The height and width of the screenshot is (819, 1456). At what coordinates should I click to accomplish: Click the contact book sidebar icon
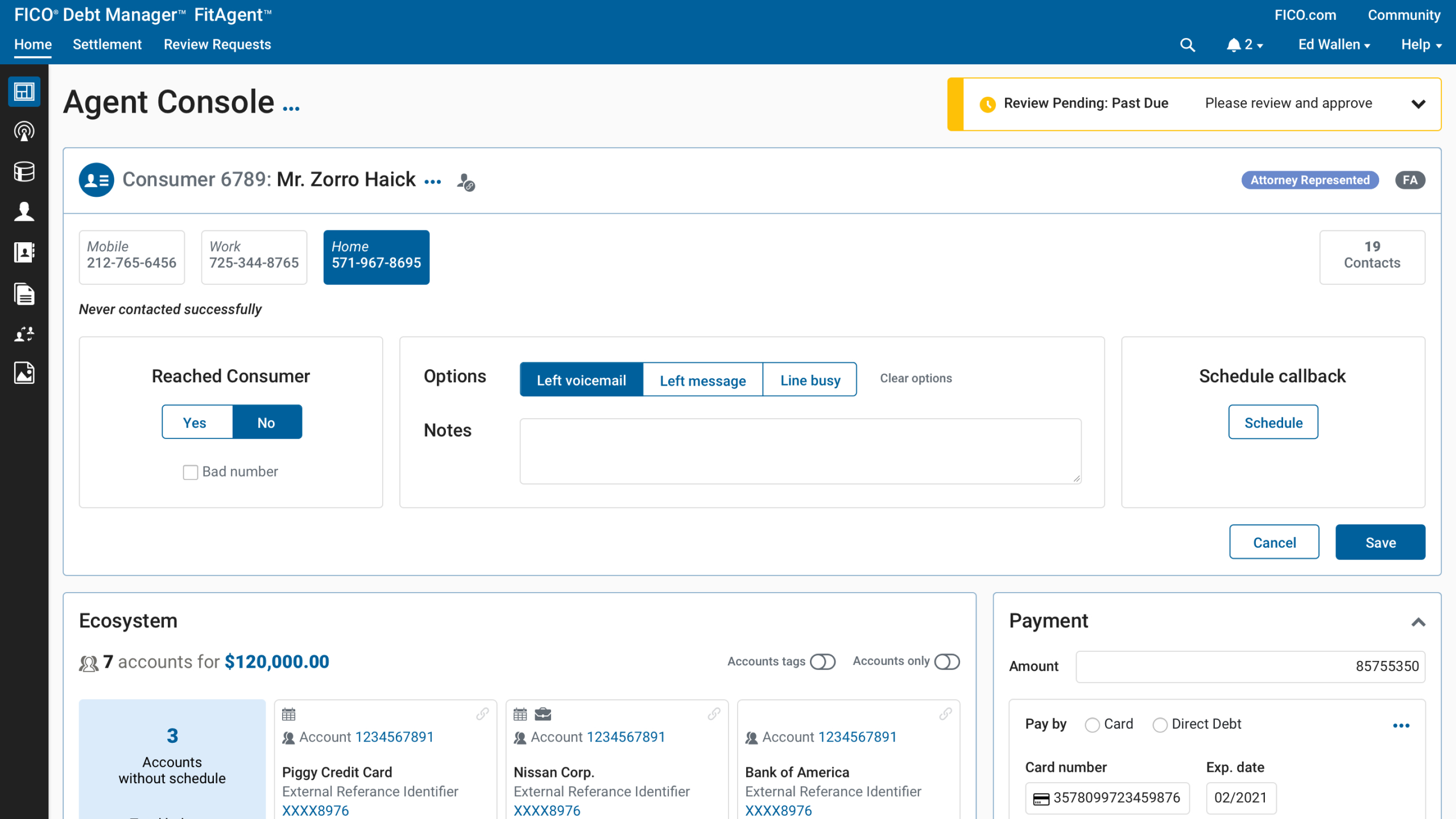24,252
